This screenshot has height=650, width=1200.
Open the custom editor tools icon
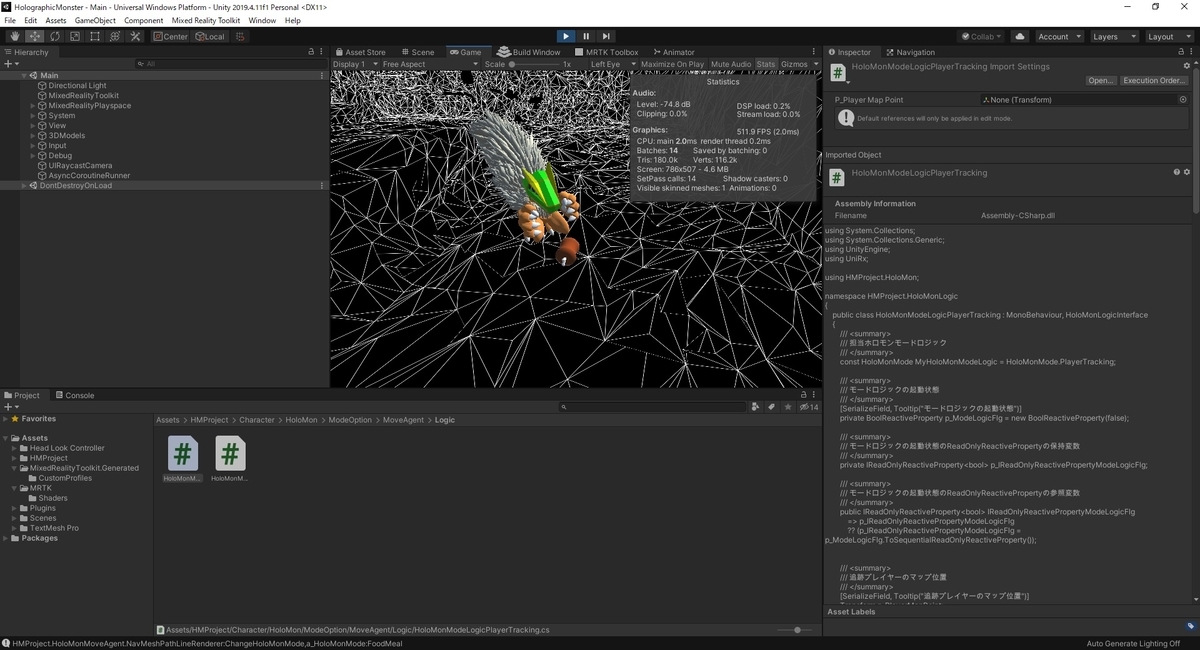tap(135, 36)
